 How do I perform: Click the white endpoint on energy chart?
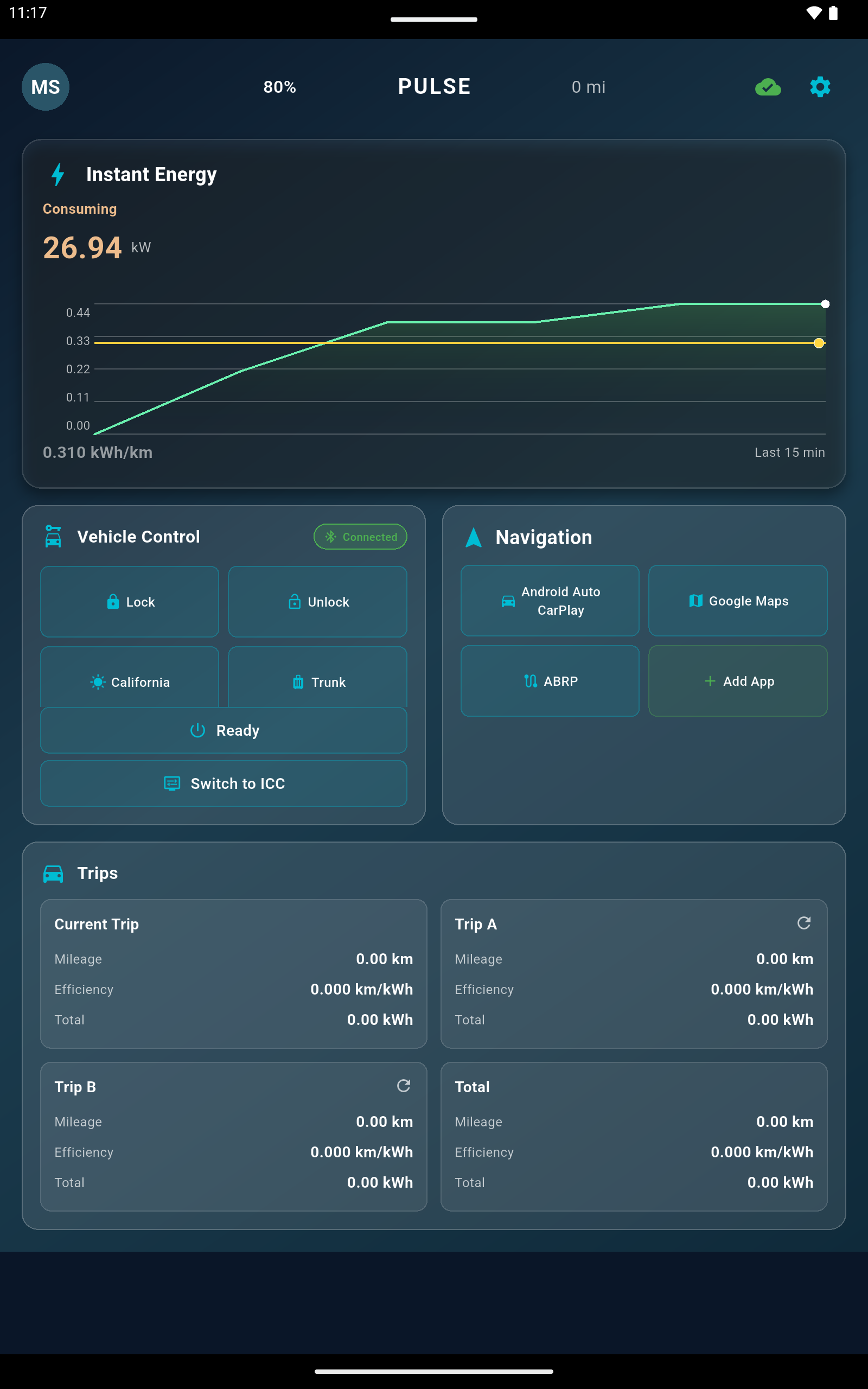[825, 304]
